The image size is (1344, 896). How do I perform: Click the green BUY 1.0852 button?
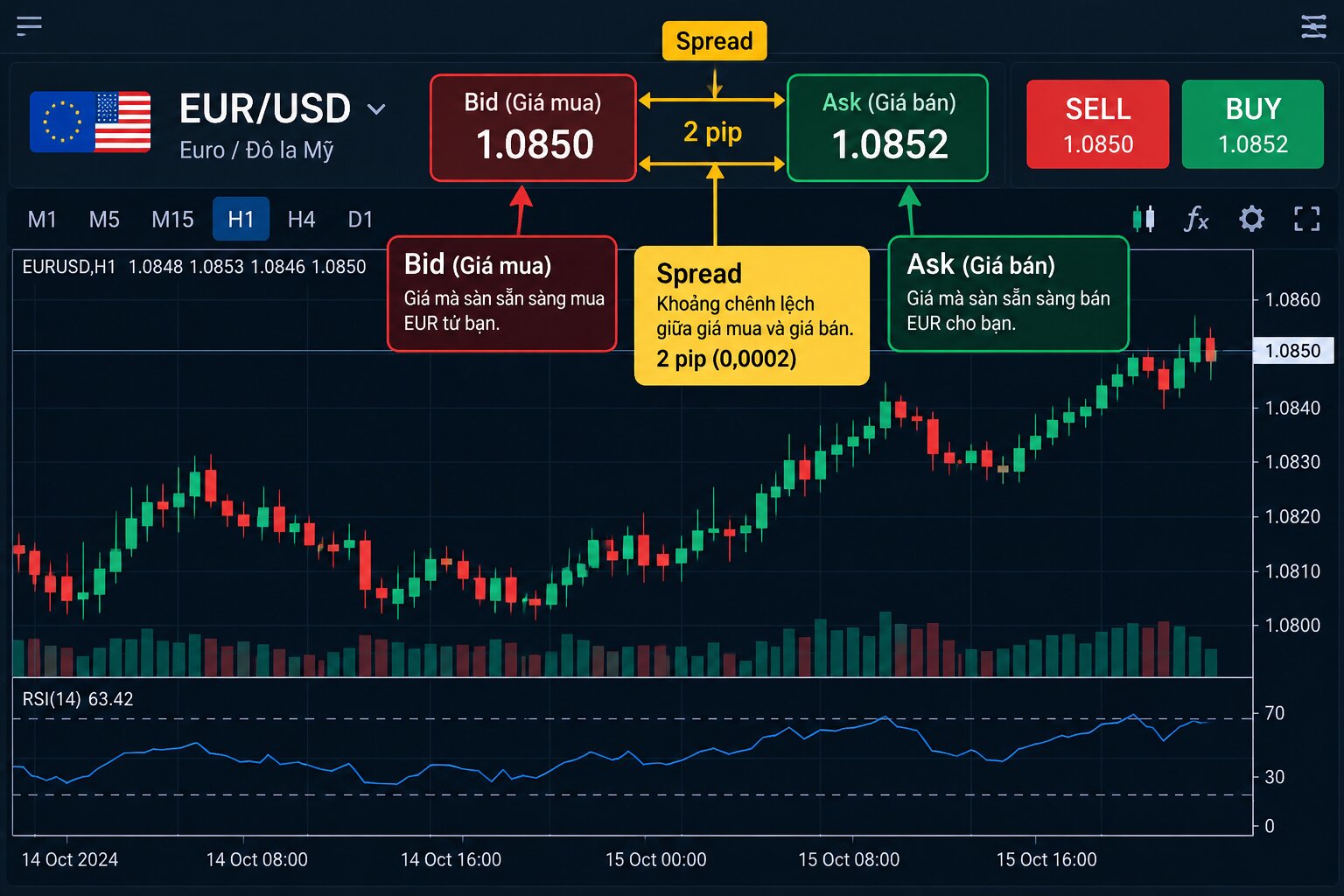click(x=1253, y=124)
